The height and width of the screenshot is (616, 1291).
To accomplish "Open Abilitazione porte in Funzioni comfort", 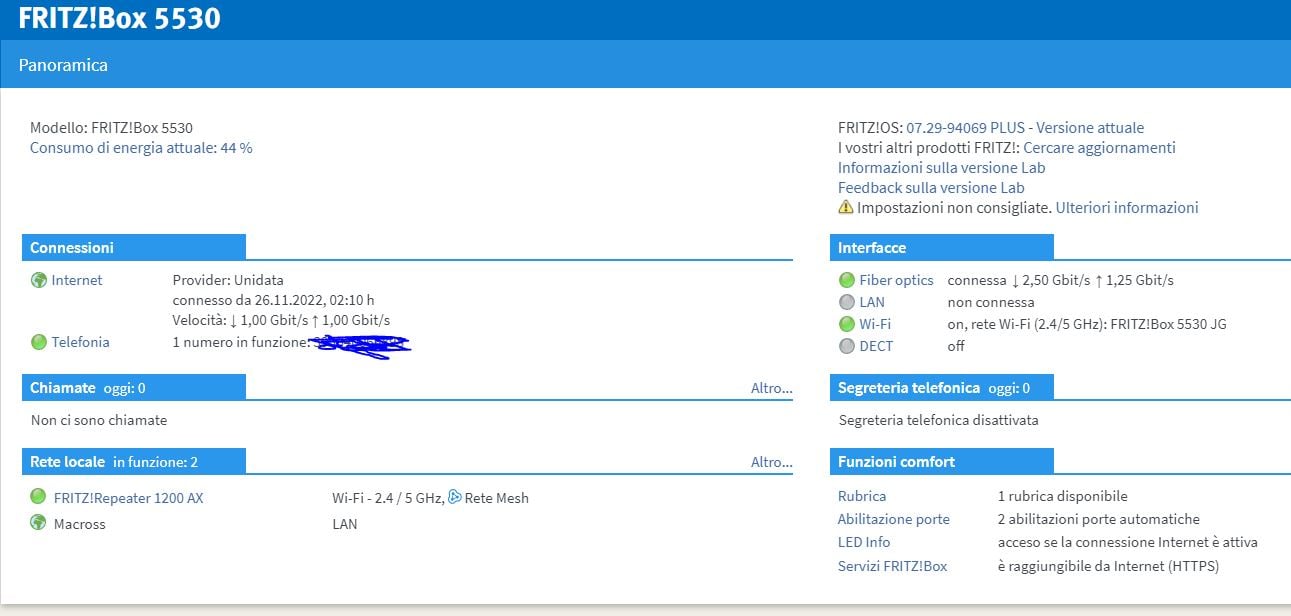I will [x=893, y=519].
